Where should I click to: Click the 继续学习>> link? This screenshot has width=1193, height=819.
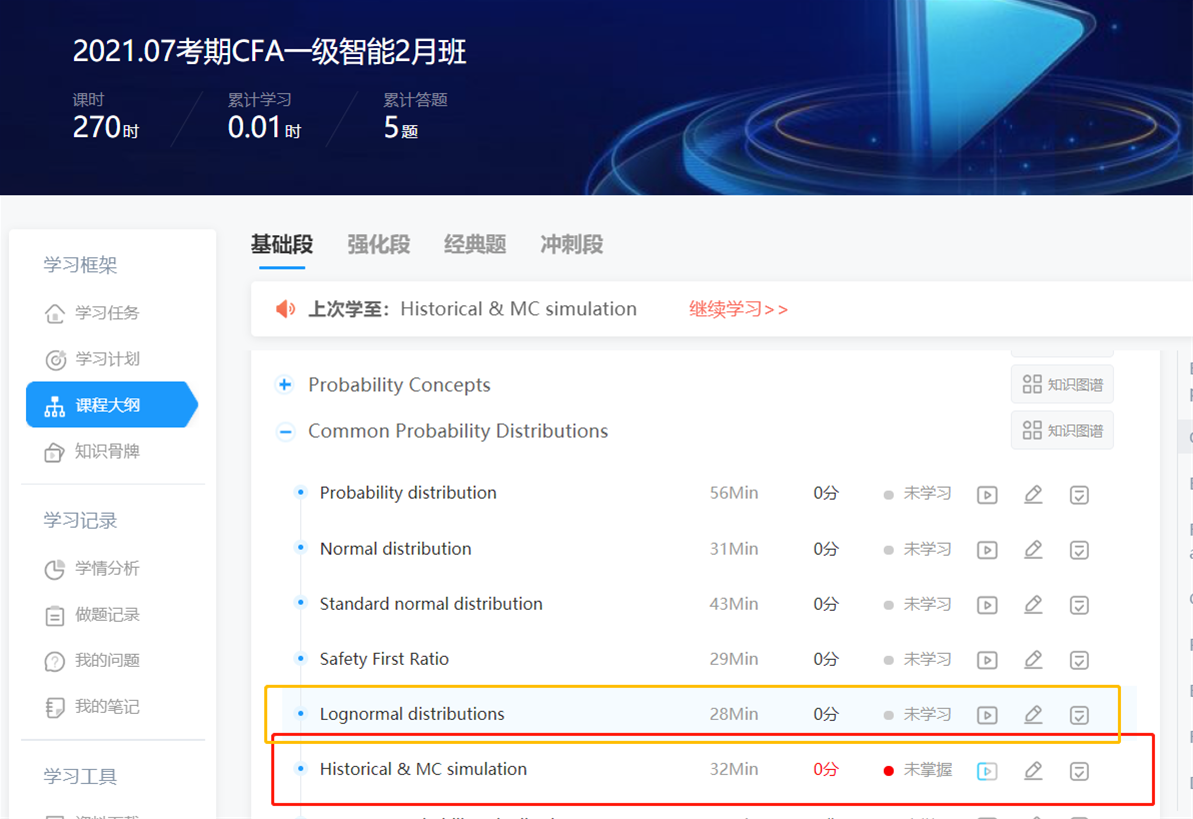[x=738, y=309]
